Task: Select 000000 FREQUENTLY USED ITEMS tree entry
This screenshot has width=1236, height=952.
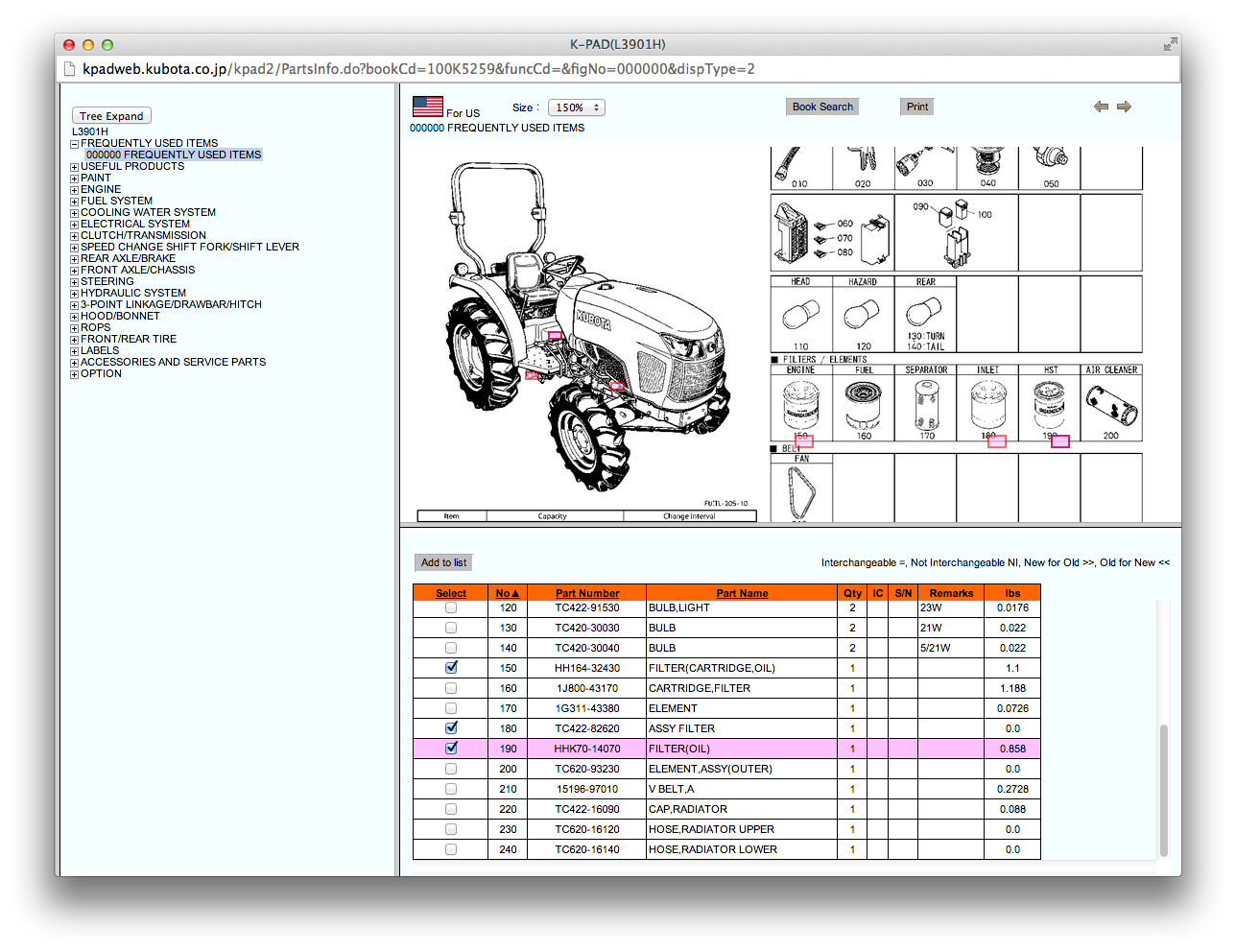Action: pos(174,155)
